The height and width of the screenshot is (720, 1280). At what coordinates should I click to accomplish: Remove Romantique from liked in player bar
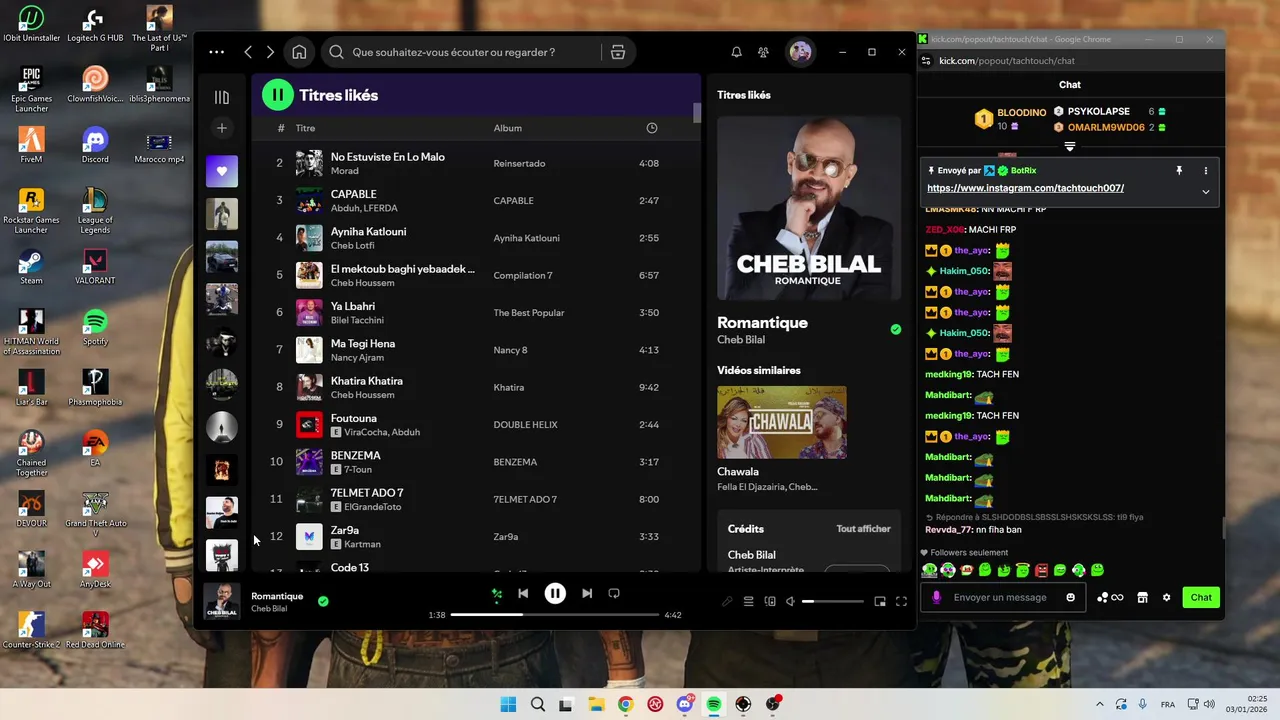pyautogui.click(x=323, y=601)
